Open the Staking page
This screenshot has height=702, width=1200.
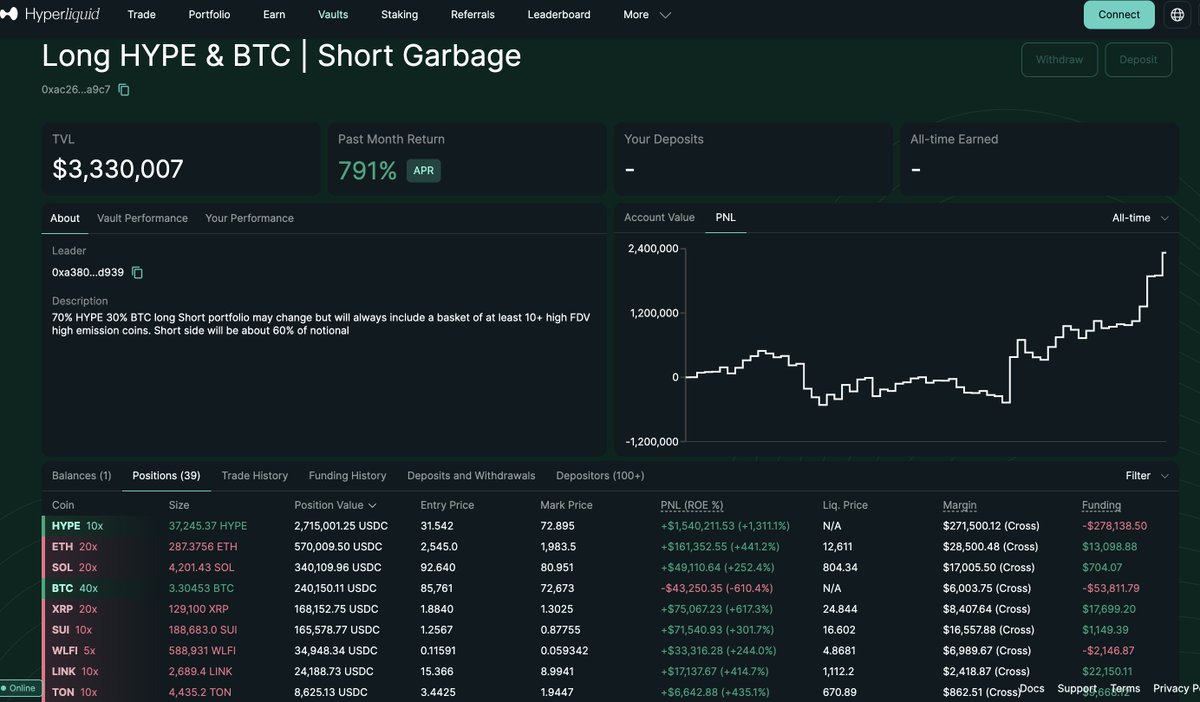coord(400,15)
